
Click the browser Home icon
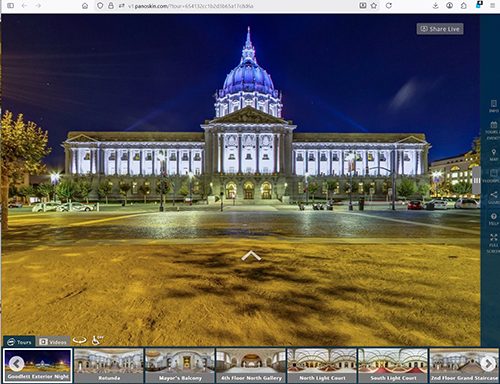[85, 6]
